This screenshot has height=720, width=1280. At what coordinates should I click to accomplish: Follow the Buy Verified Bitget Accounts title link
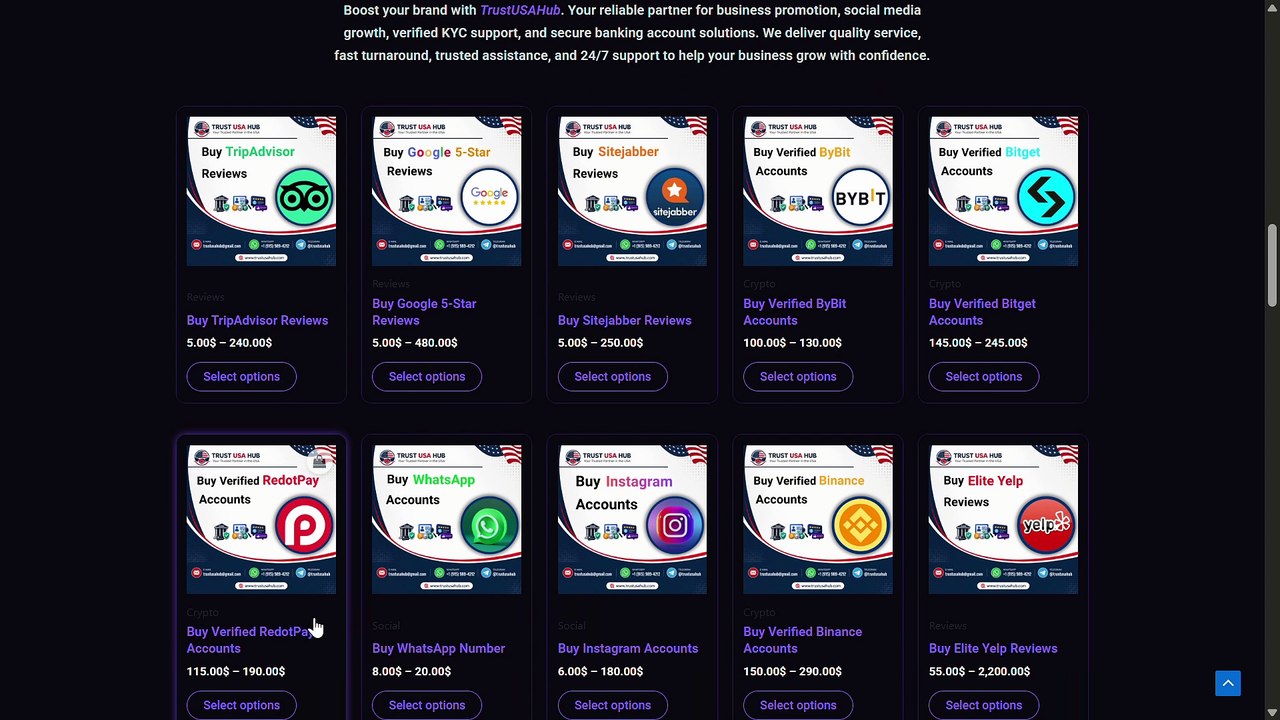point(982,312)
